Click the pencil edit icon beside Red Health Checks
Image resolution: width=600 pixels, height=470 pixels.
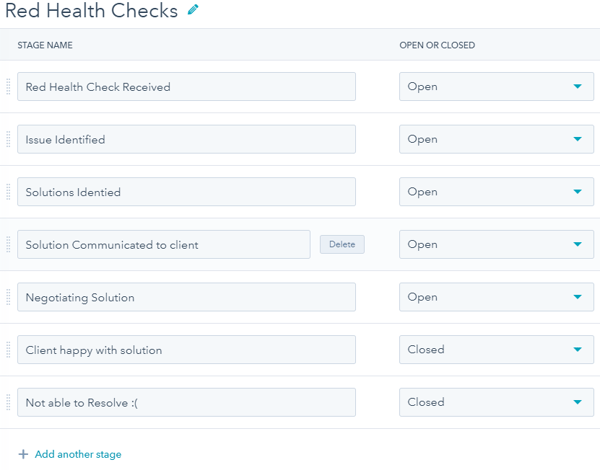tap(193, 11)
